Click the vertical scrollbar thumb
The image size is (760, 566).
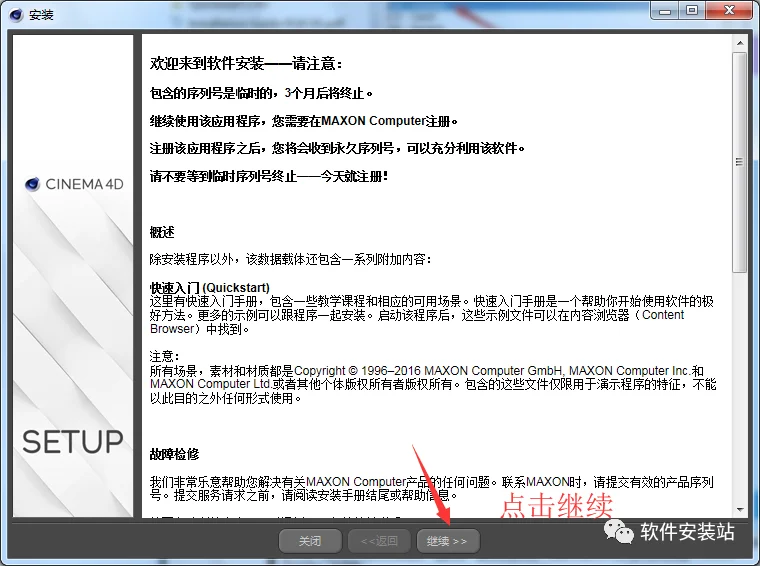tap(740, 162)
